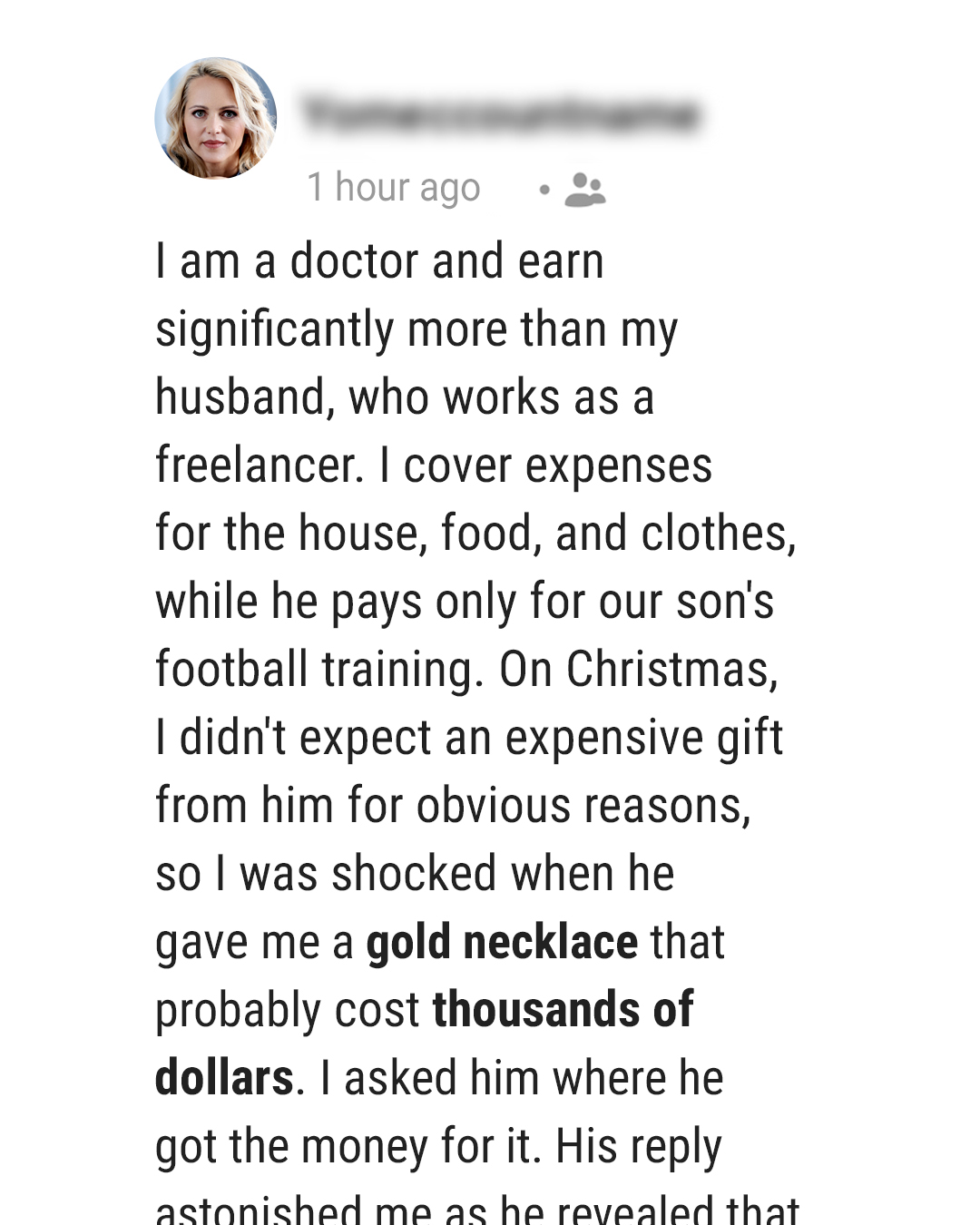Screen dimensions: 980x1225
Task: Click the word "husband" in post
Action: point(240,397)
